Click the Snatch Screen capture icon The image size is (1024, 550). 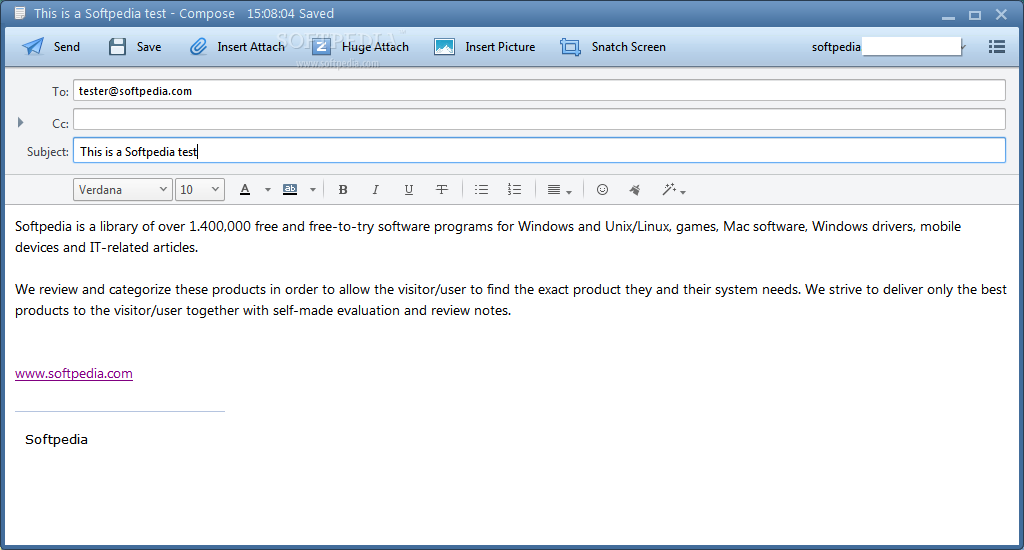[x=570, y=47]
